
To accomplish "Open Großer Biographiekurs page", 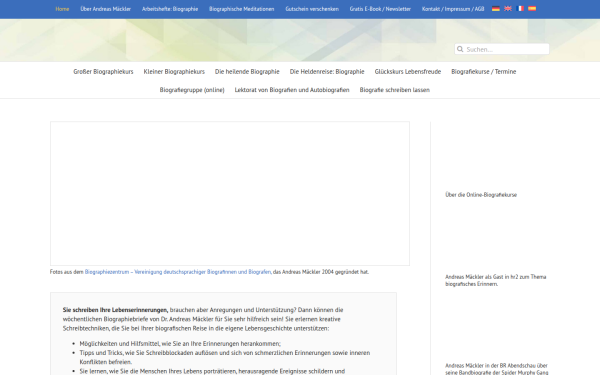I will pos(103,72).
